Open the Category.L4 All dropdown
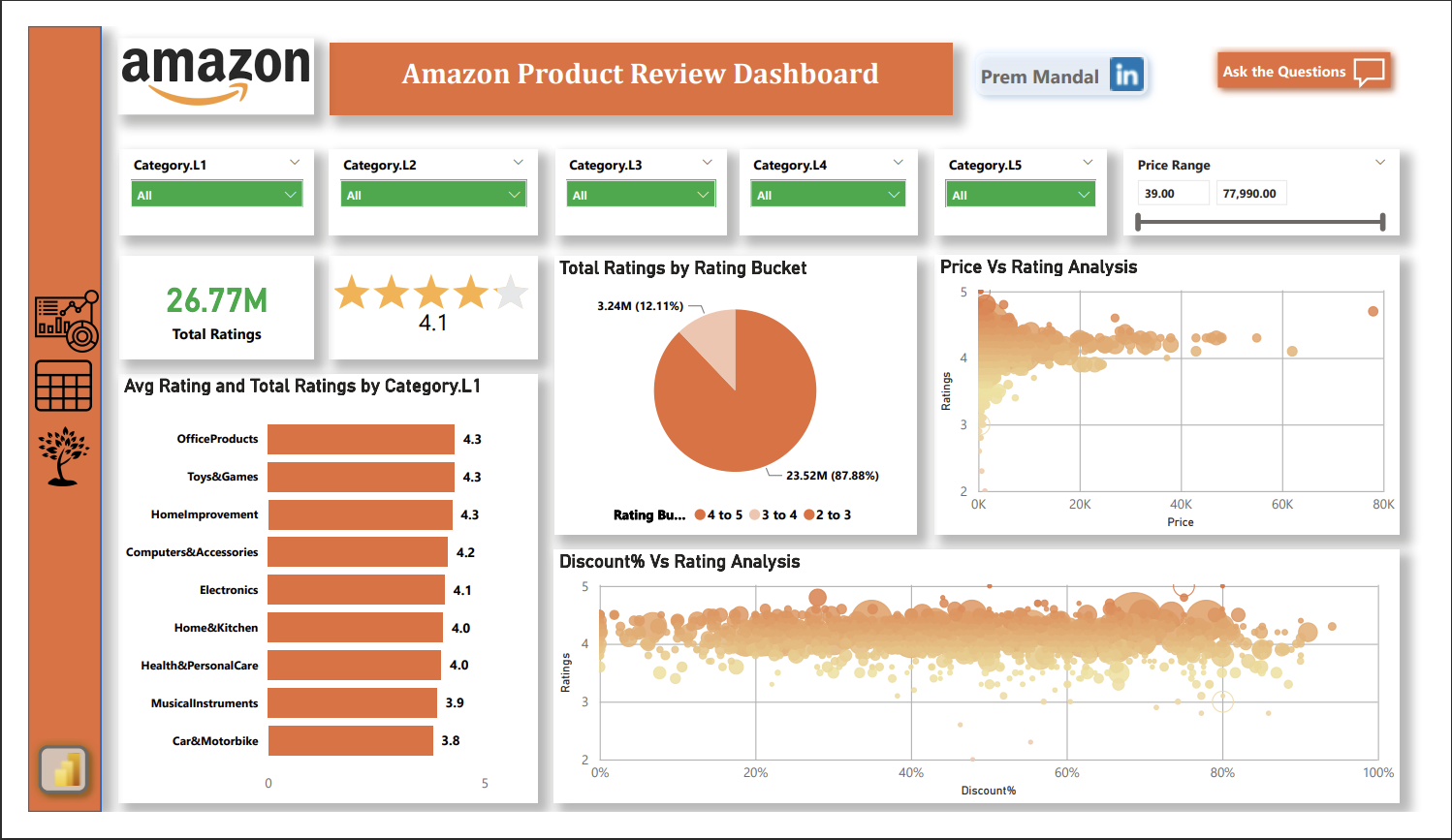Viewport: 1452px width, 840px height. 829,195
